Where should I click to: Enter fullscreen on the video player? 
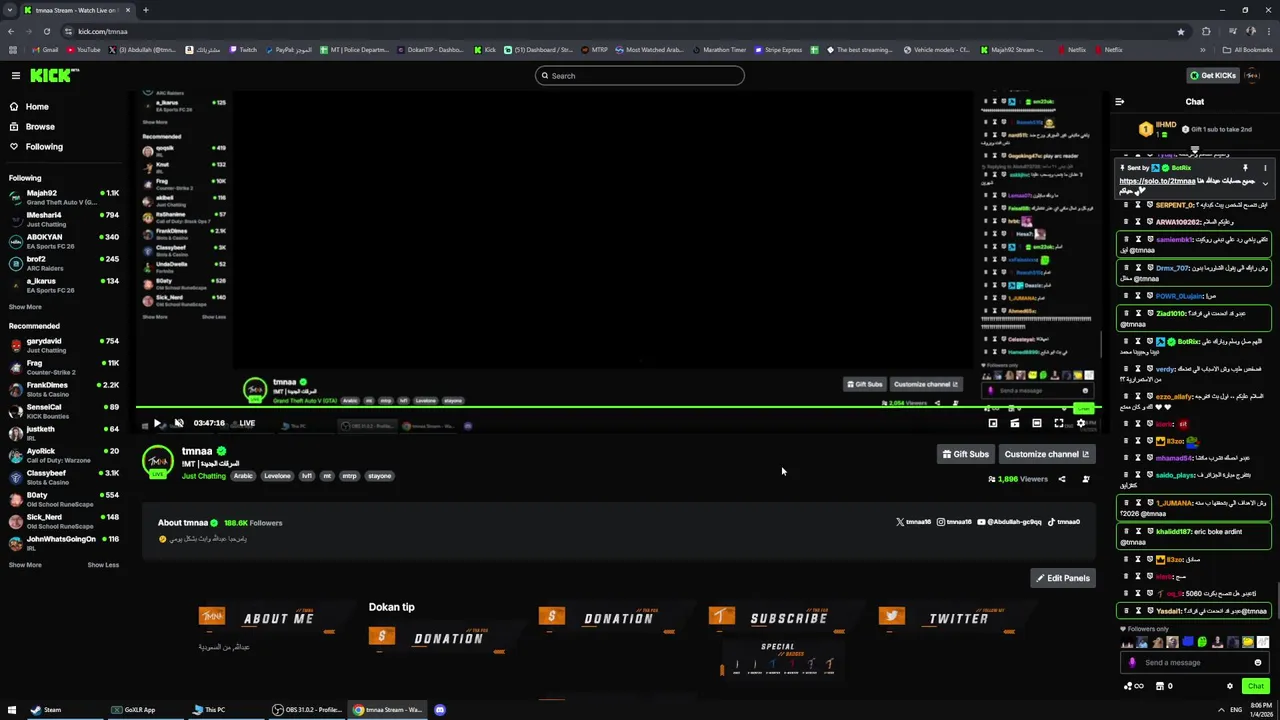[1059, 424]
